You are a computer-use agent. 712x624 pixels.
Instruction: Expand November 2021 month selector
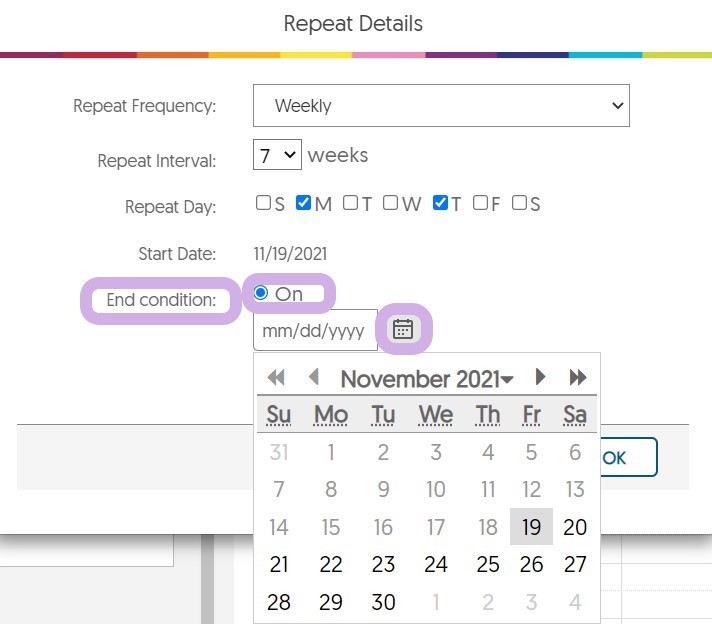(x=427, y=379)
